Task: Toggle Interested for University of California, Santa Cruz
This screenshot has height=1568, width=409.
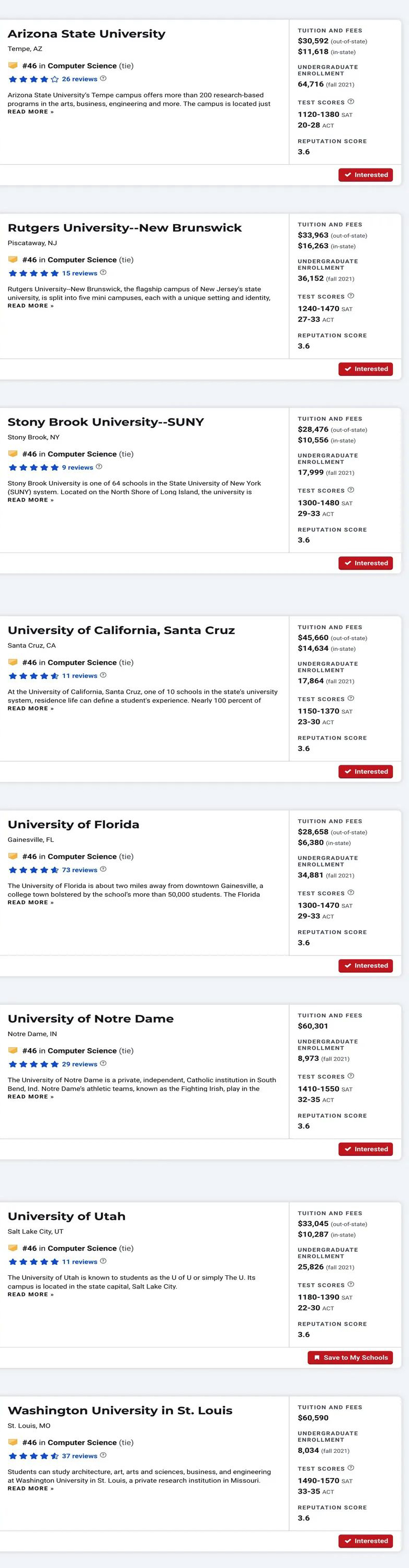Action: pyautogui.click(x=366, y=771)
